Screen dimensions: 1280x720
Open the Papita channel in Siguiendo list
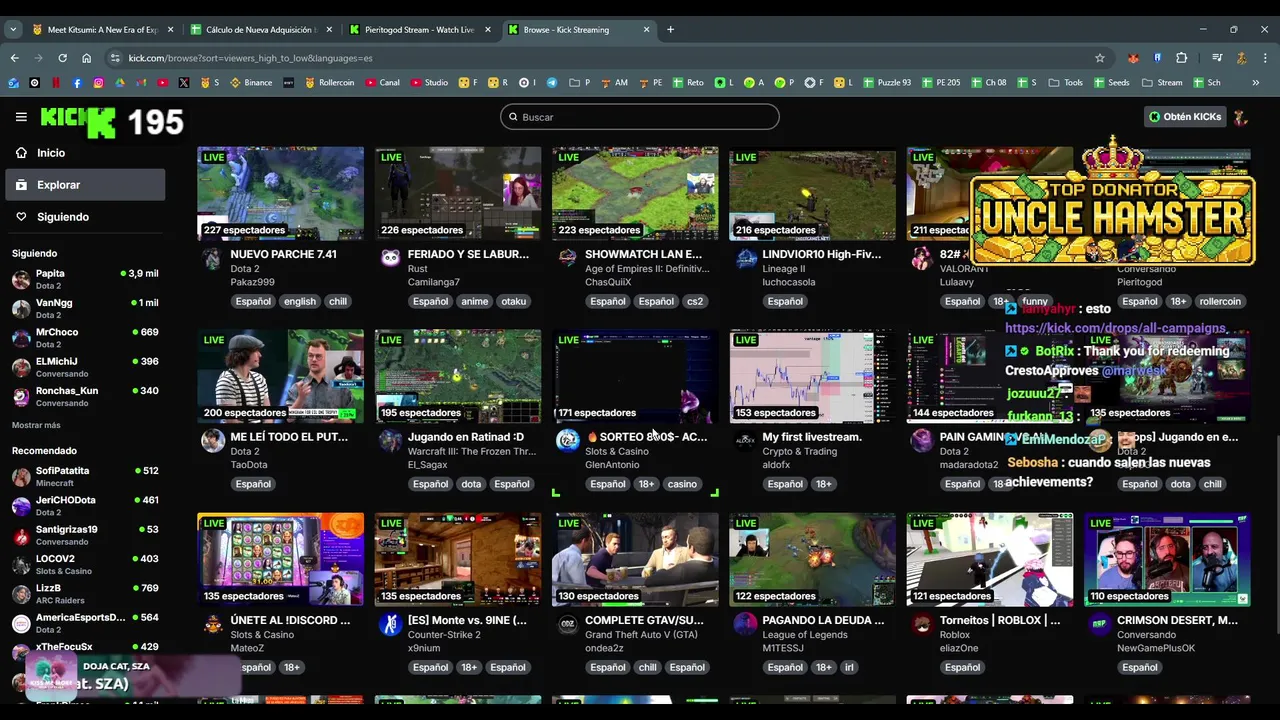(x=85, y=279)
